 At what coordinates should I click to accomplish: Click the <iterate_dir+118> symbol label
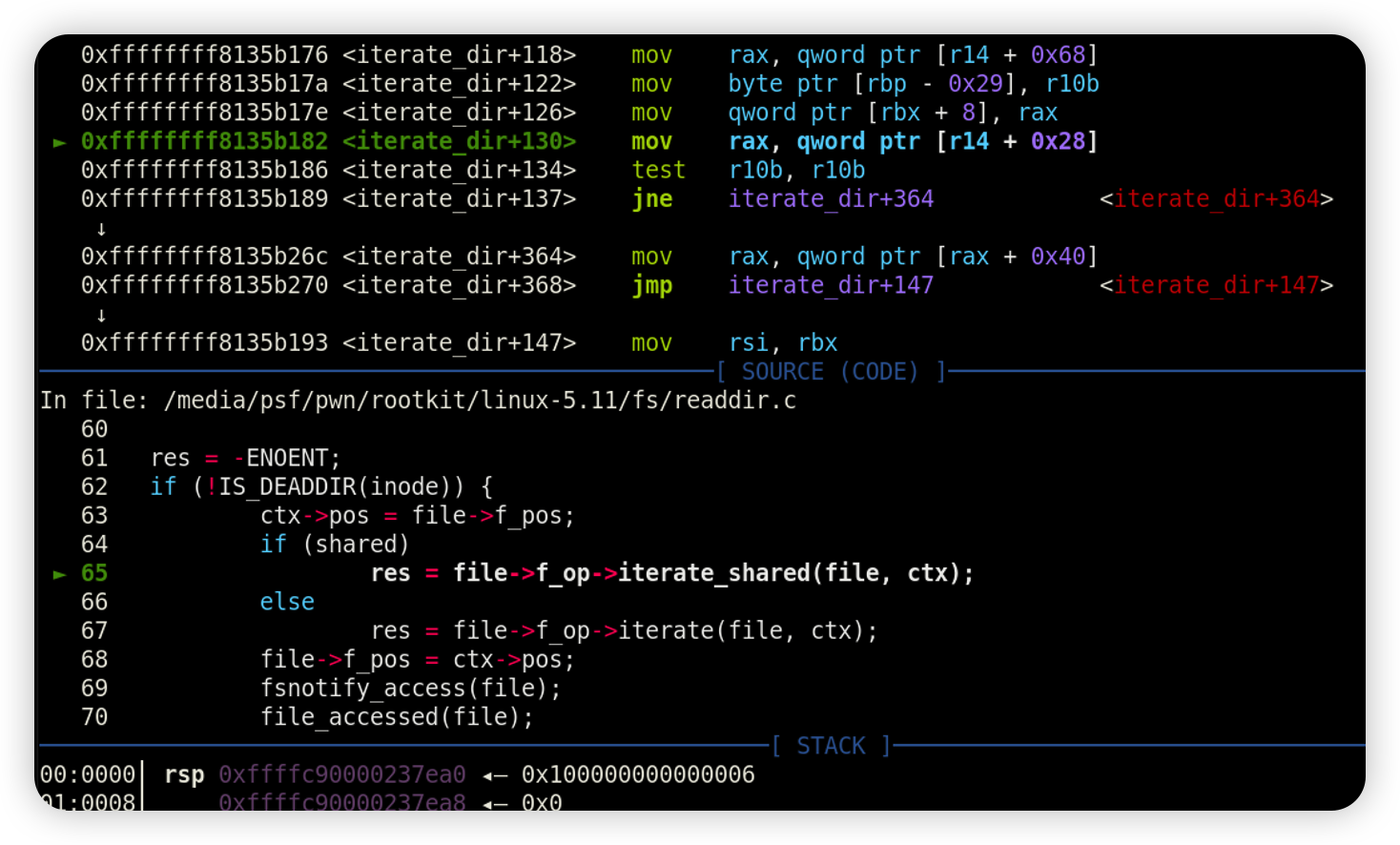(459, 55)
